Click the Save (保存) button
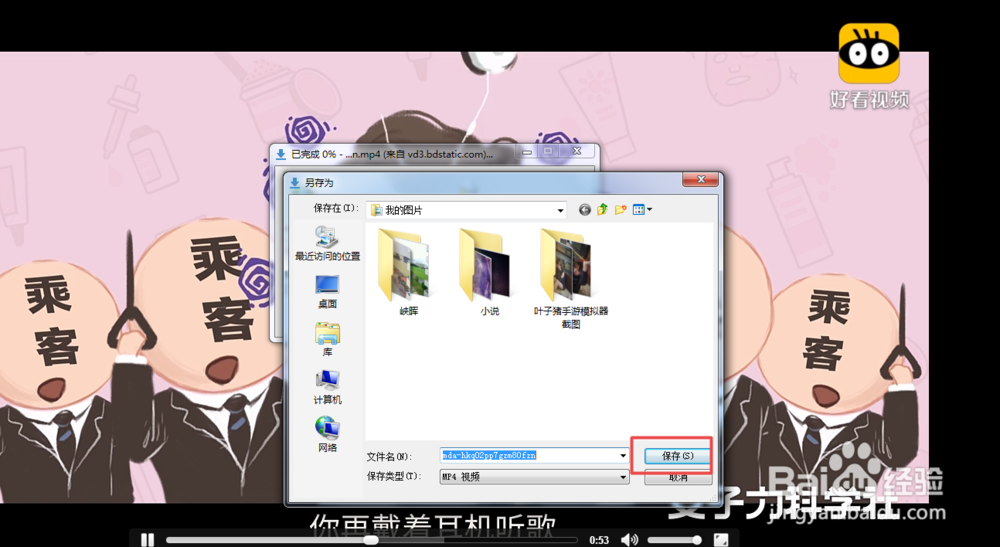Viewport: 1000px width, 547px height. pyautogui.click(x=677, y=456)
